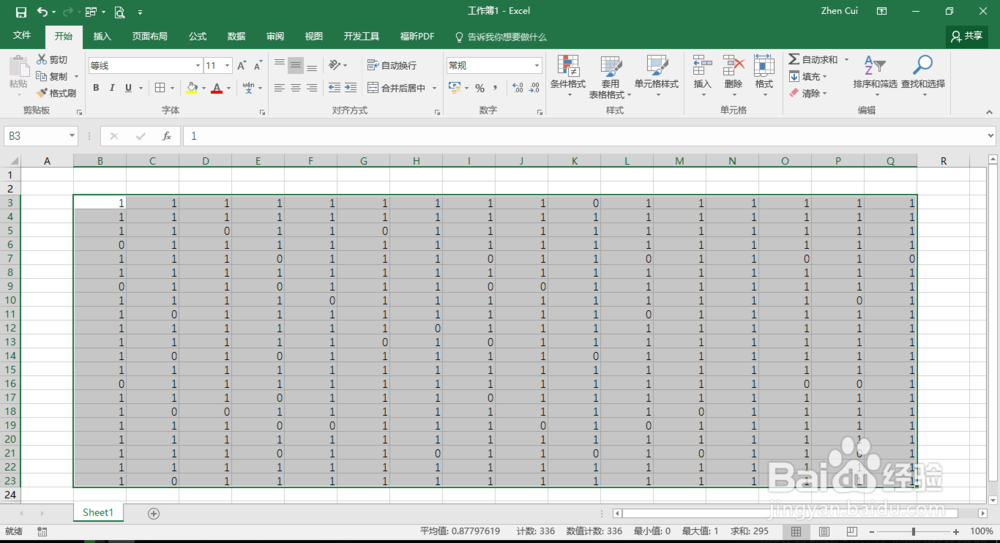The image size is (1000, 543).
Task: Open the font size dropdown
Action: pos(226,66)
